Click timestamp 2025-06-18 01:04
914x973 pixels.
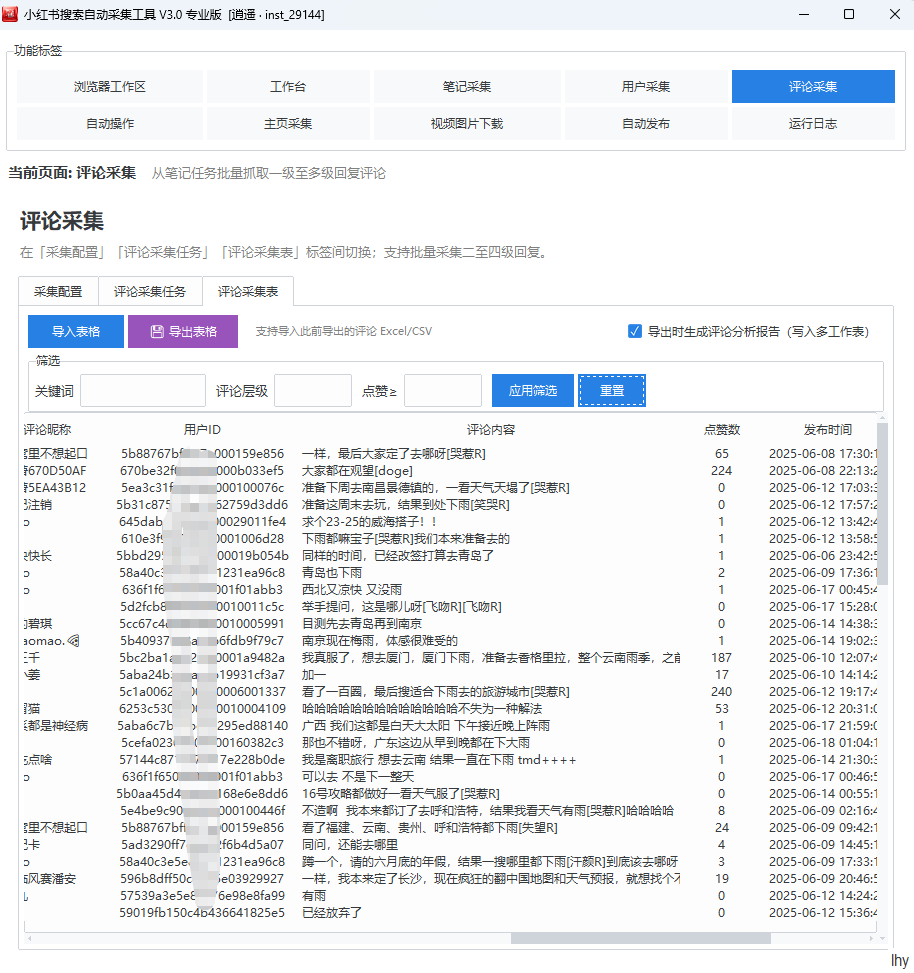tap(823, 742)
